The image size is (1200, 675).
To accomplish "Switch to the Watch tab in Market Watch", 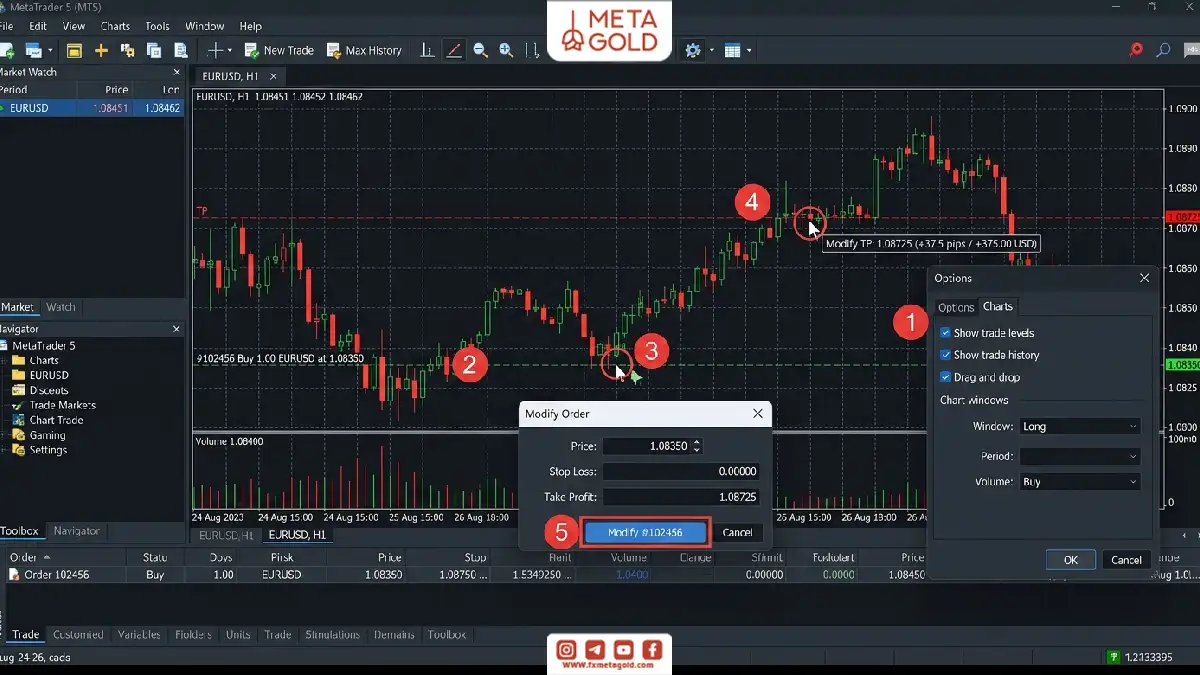I will click(61, 307).
